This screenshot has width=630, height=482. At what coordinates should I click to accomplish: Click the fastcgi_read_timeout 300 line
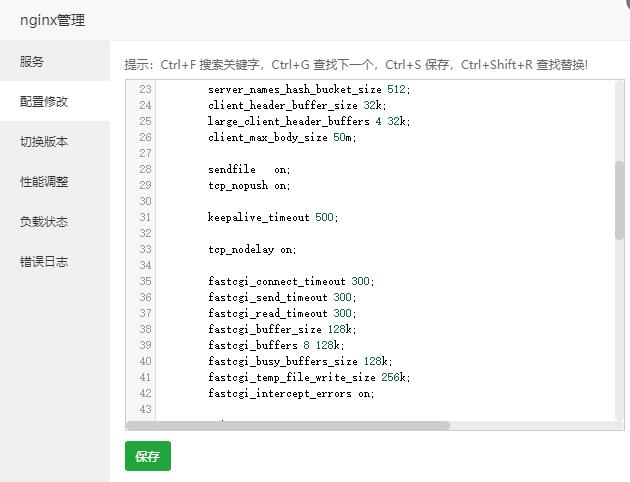(282, 313)
